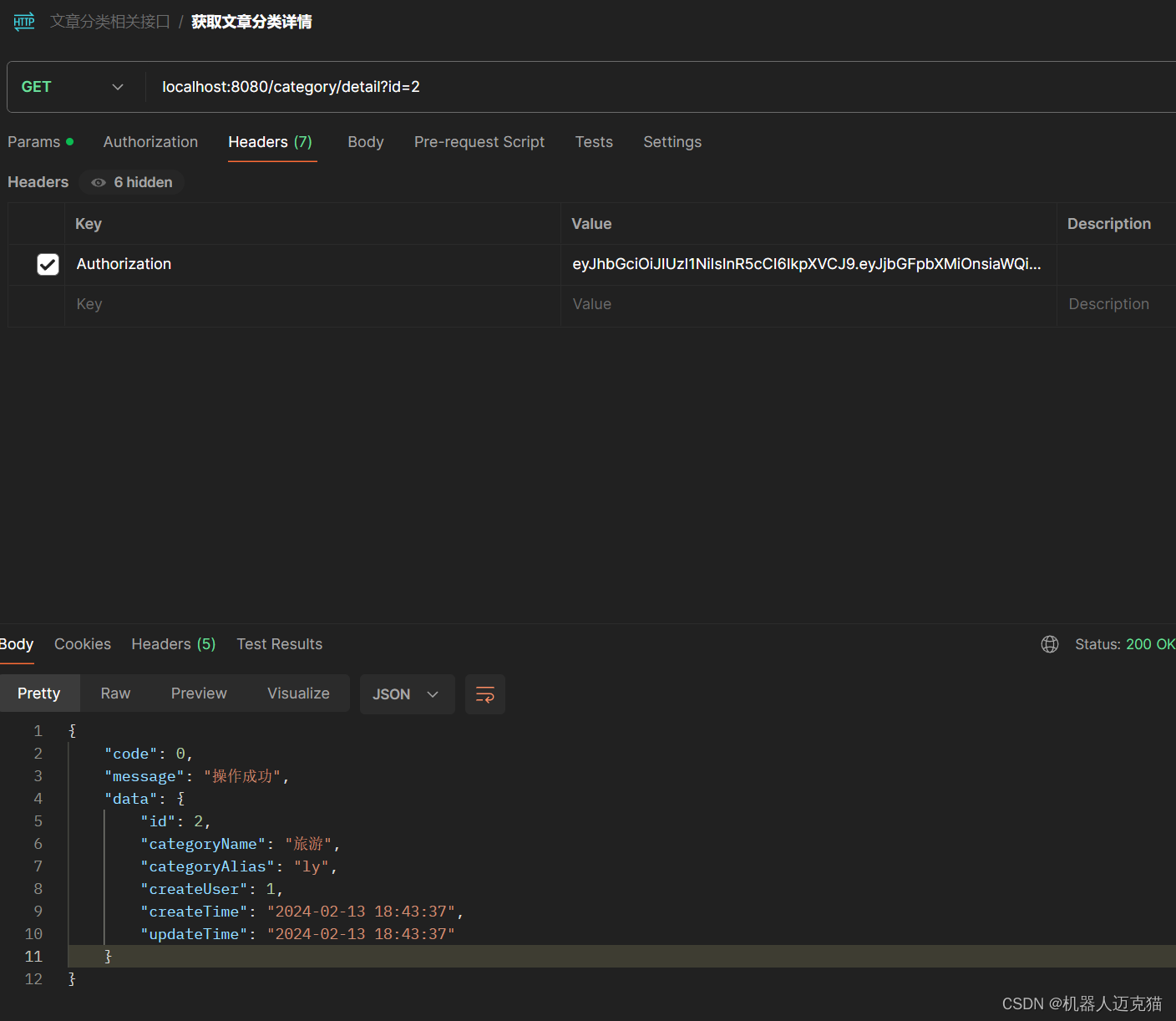The image size is (1176, 1021).
Task: Open the Authorization request tab
Action: (150, 142)
